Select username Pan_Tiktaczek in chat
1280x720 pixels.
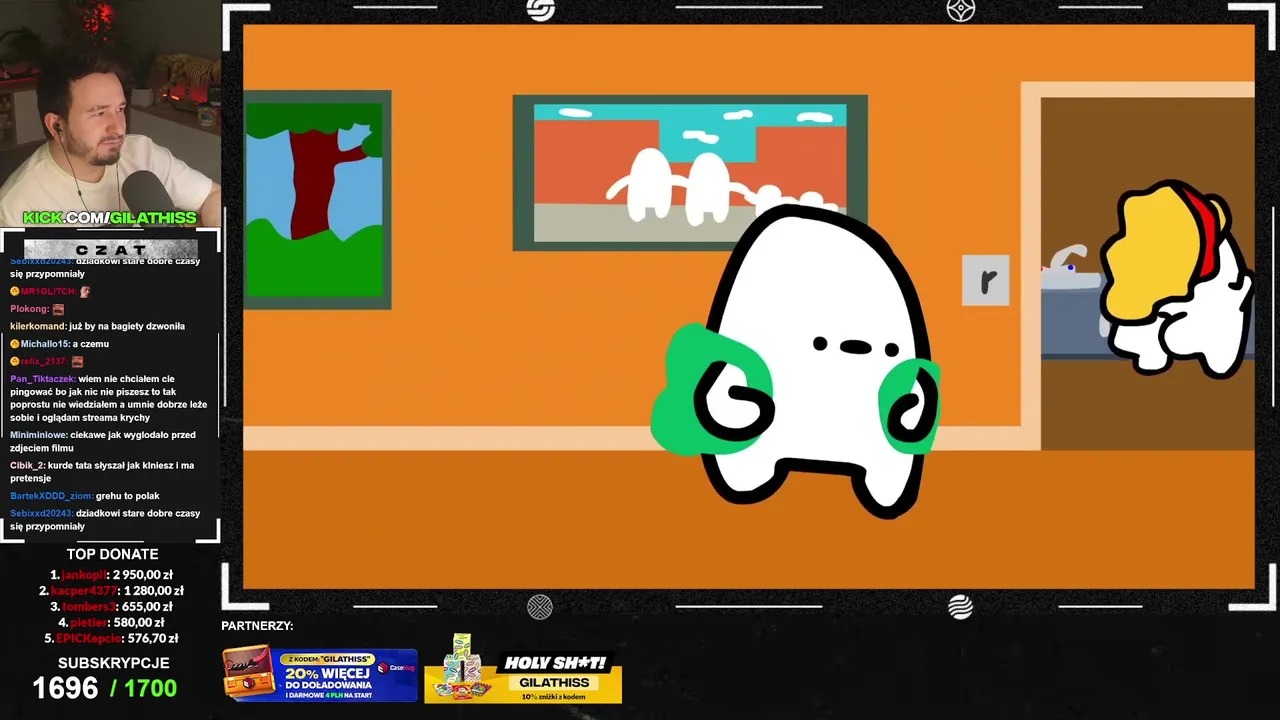coord(42,379)
